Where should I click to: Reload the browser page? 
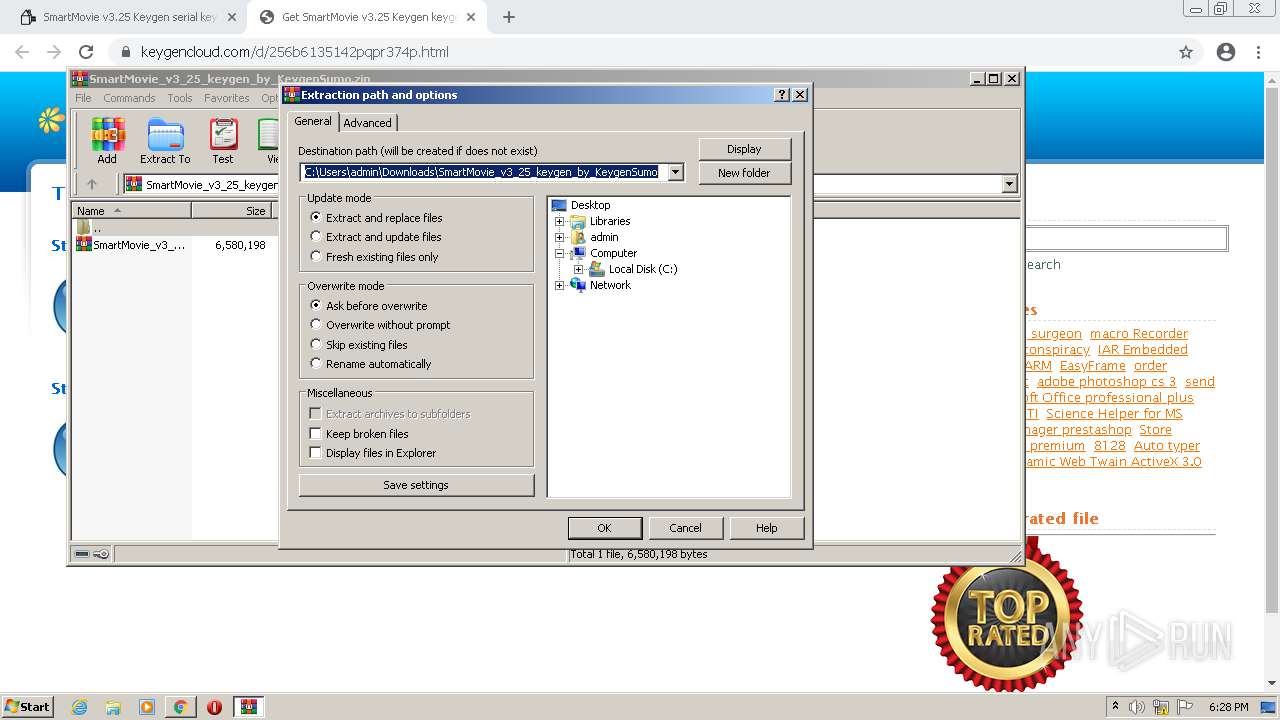coord(86,52)
